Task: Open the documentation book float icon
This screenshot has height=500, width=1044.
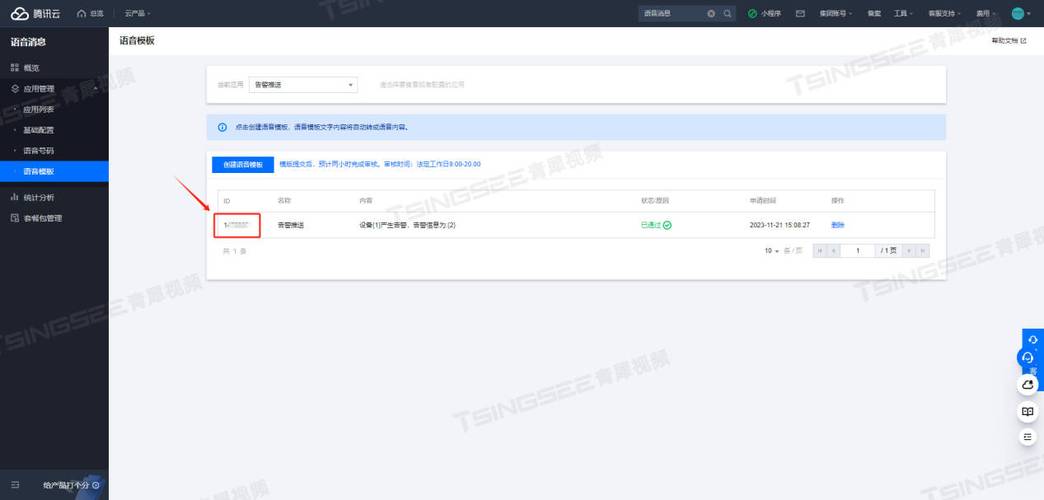Action: click(x=1028, y=411)
